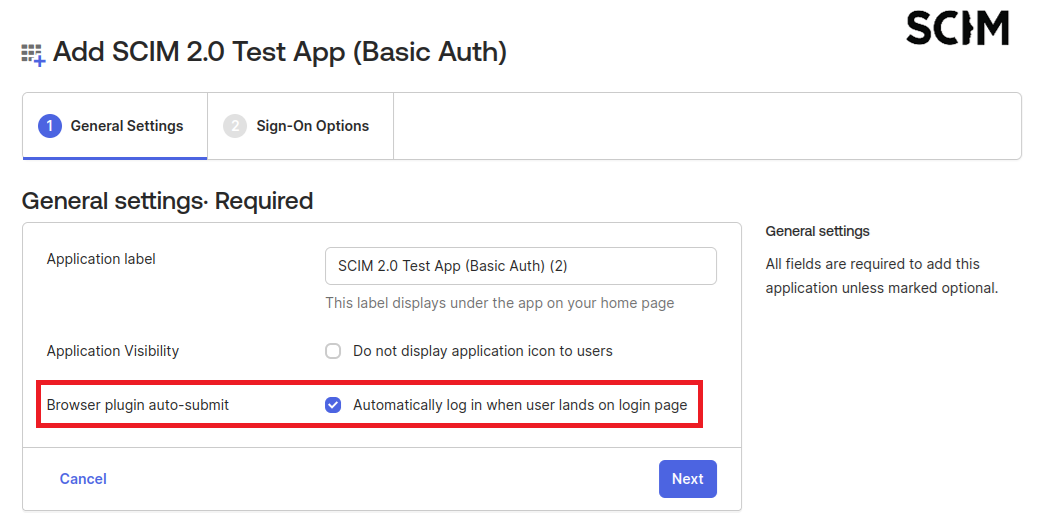Click the "Automatically log in when user lands" label text
The height and width of the screenshot is (527, 1041).
coord(519,405)
